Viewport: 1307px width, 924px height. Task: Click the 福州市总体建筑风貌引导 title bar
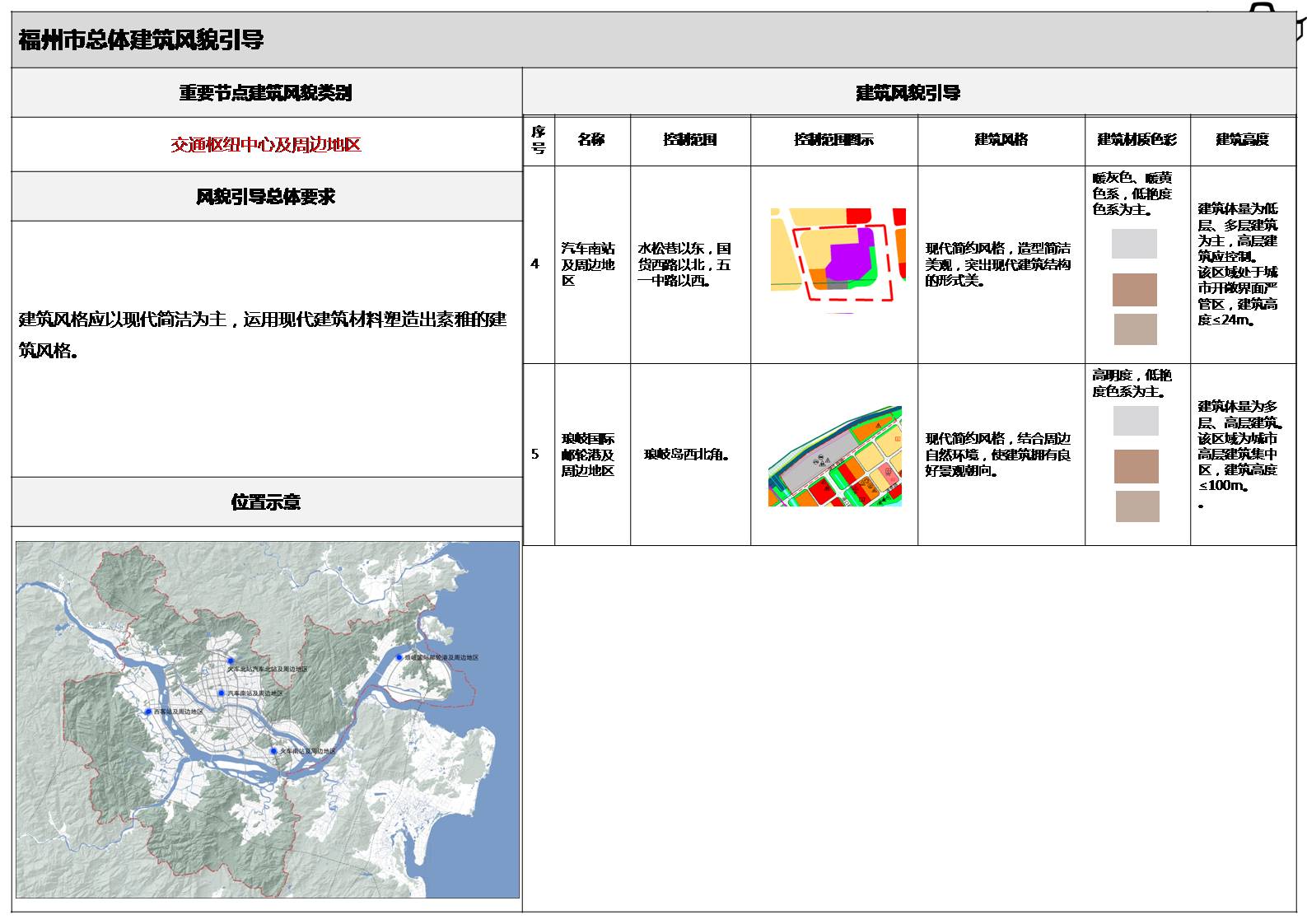pyautogui.click(x=141, y=40)
